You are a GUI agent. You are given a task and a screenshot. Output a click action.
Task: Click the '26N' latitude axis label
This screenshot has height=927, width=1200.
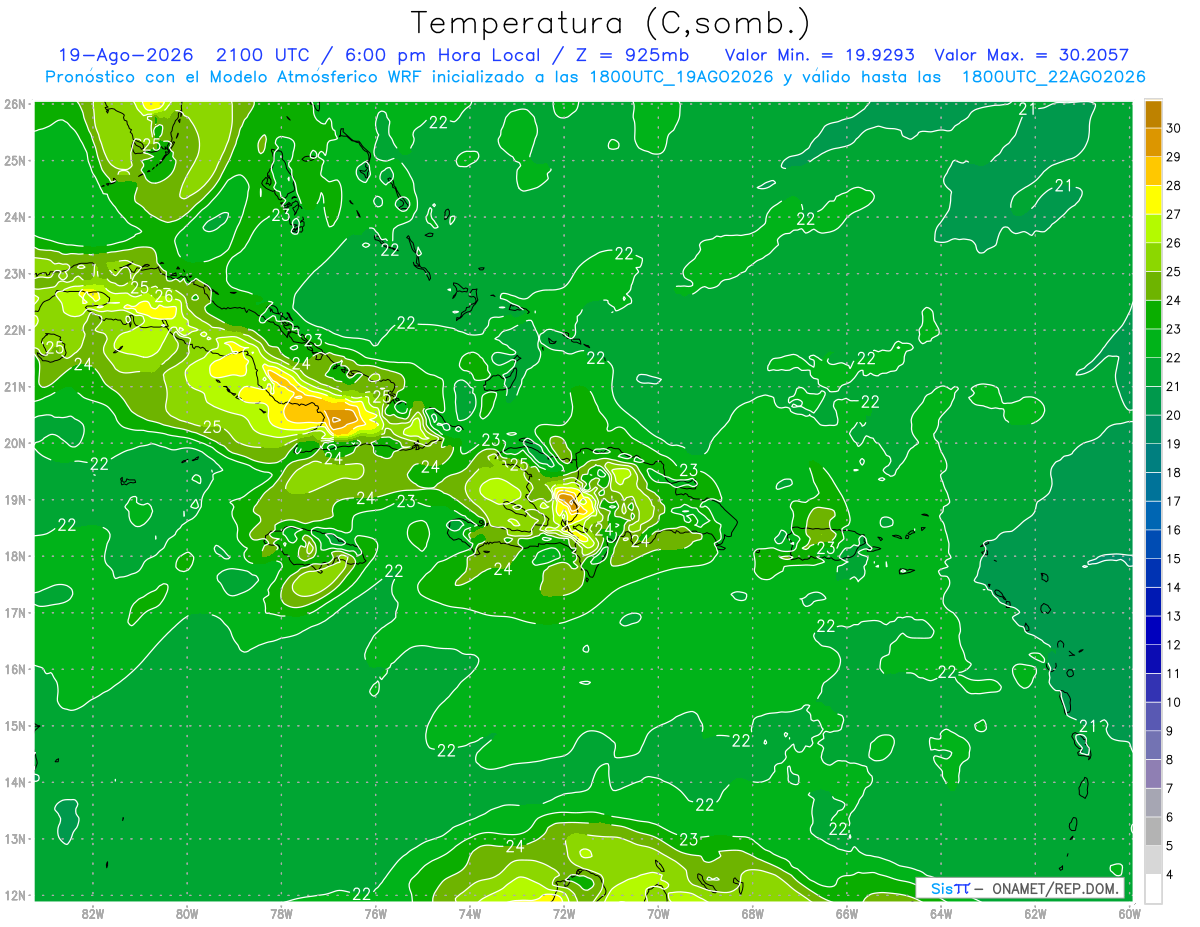pos(15,104)
